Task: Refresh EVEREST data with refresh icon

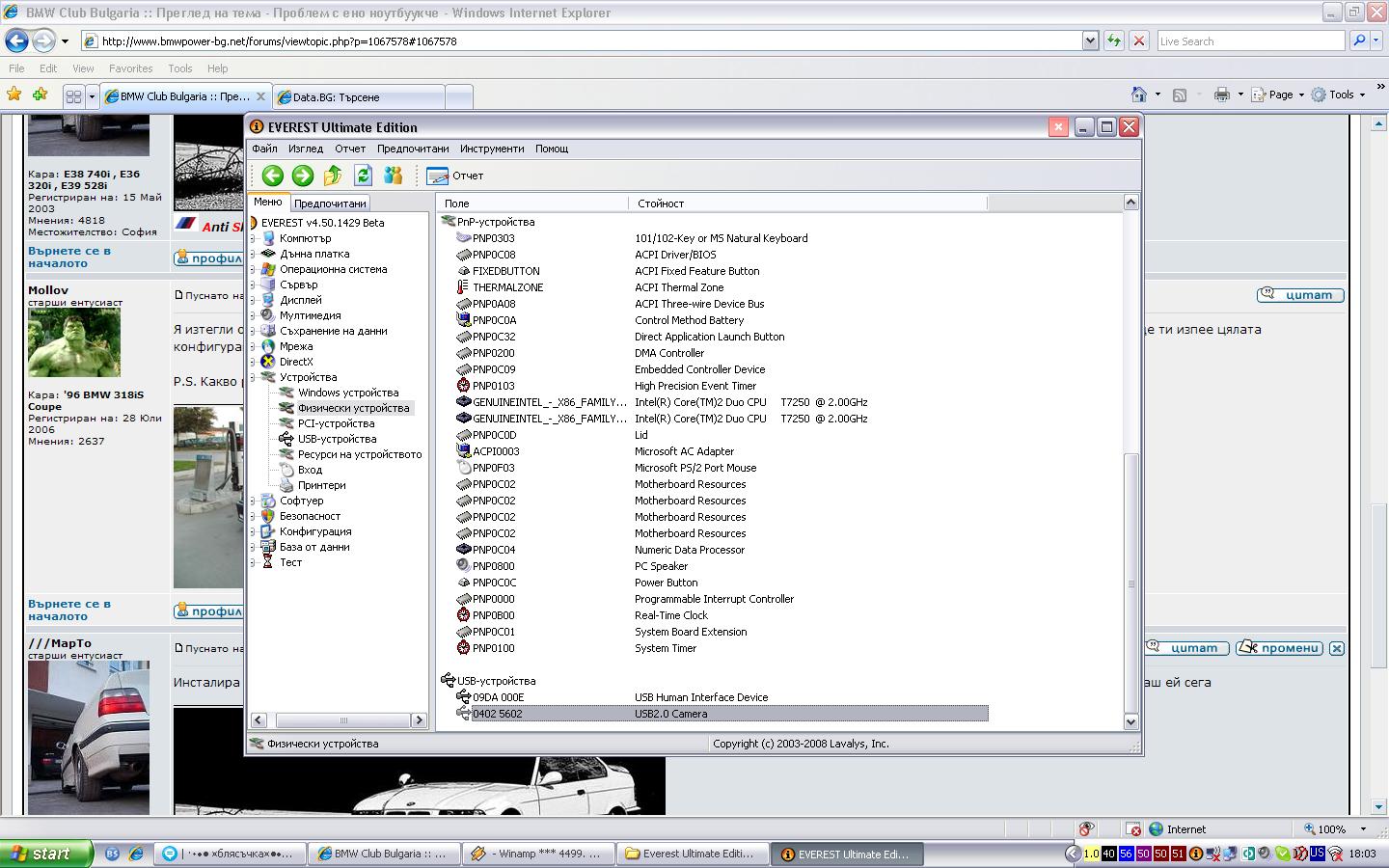Action: 363,175
